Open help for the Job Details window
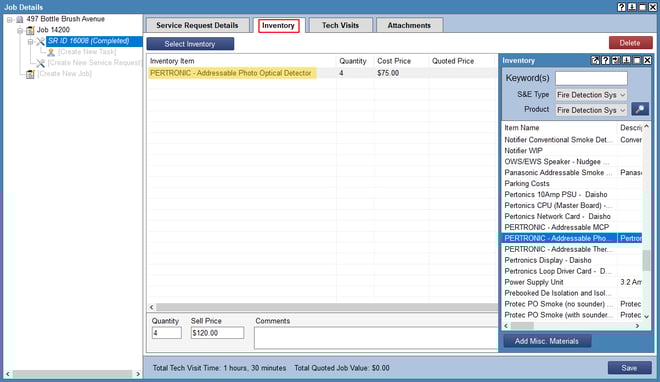 (621, 7)
